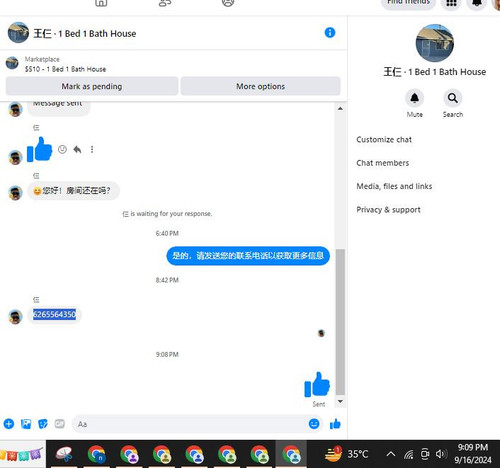500x468 pixels.
Task: Choose a GIF from the composer toolbar
Action: (60, 424)
